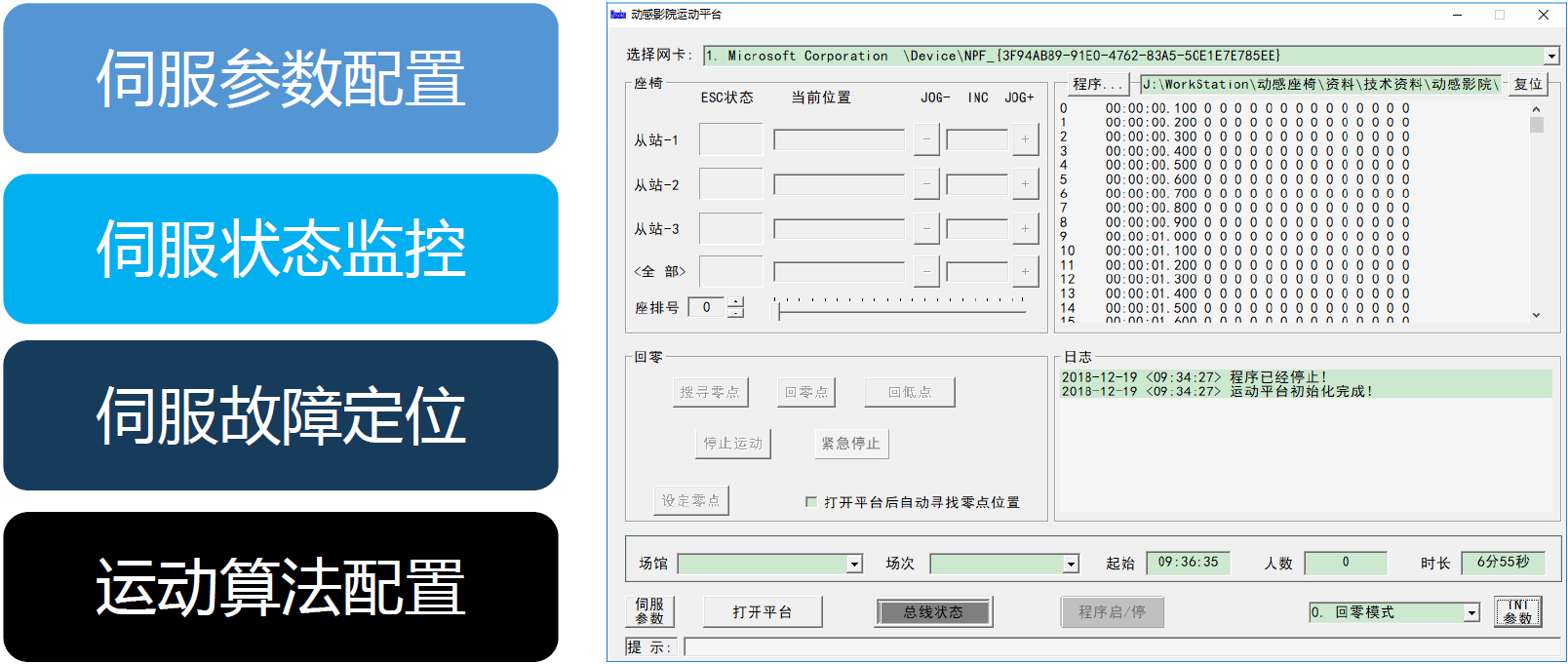This screenshot has height=664, width=1568.
Task: Click the 打开平台 button
Action: (763, 612)
